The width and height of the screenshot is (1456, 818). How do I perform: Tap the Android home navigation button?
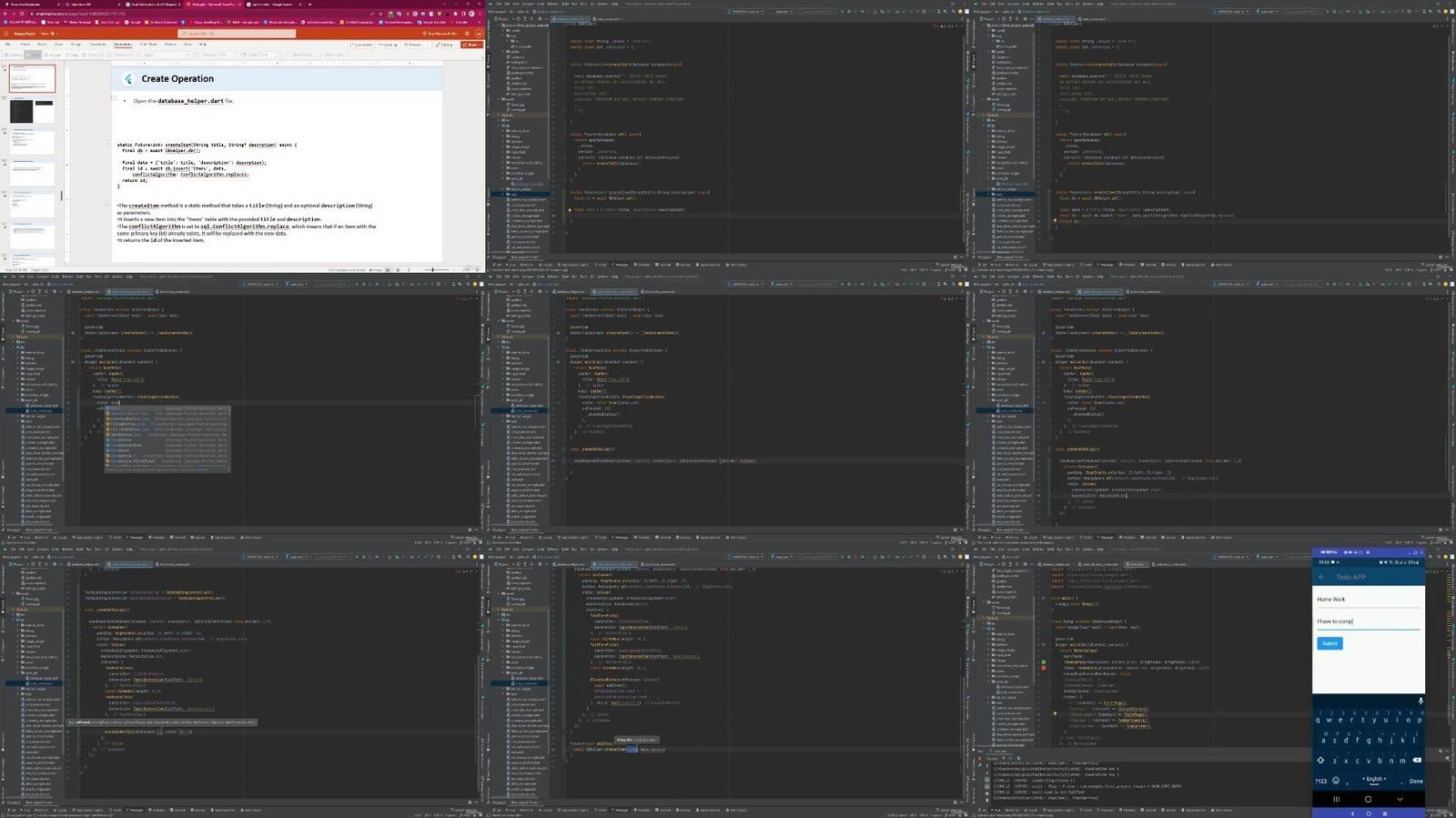coord(1368,800)
